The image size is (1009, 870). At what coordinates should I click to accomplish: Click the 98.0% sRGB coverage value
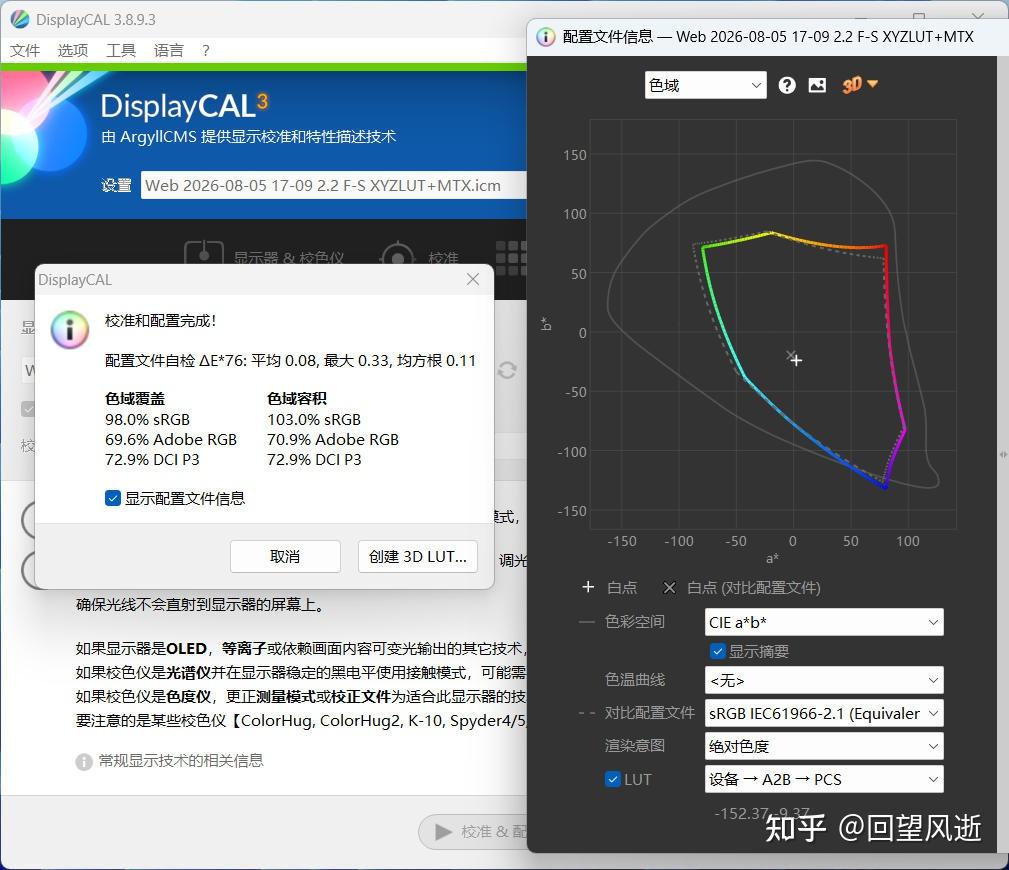click(x=147, y=420)
